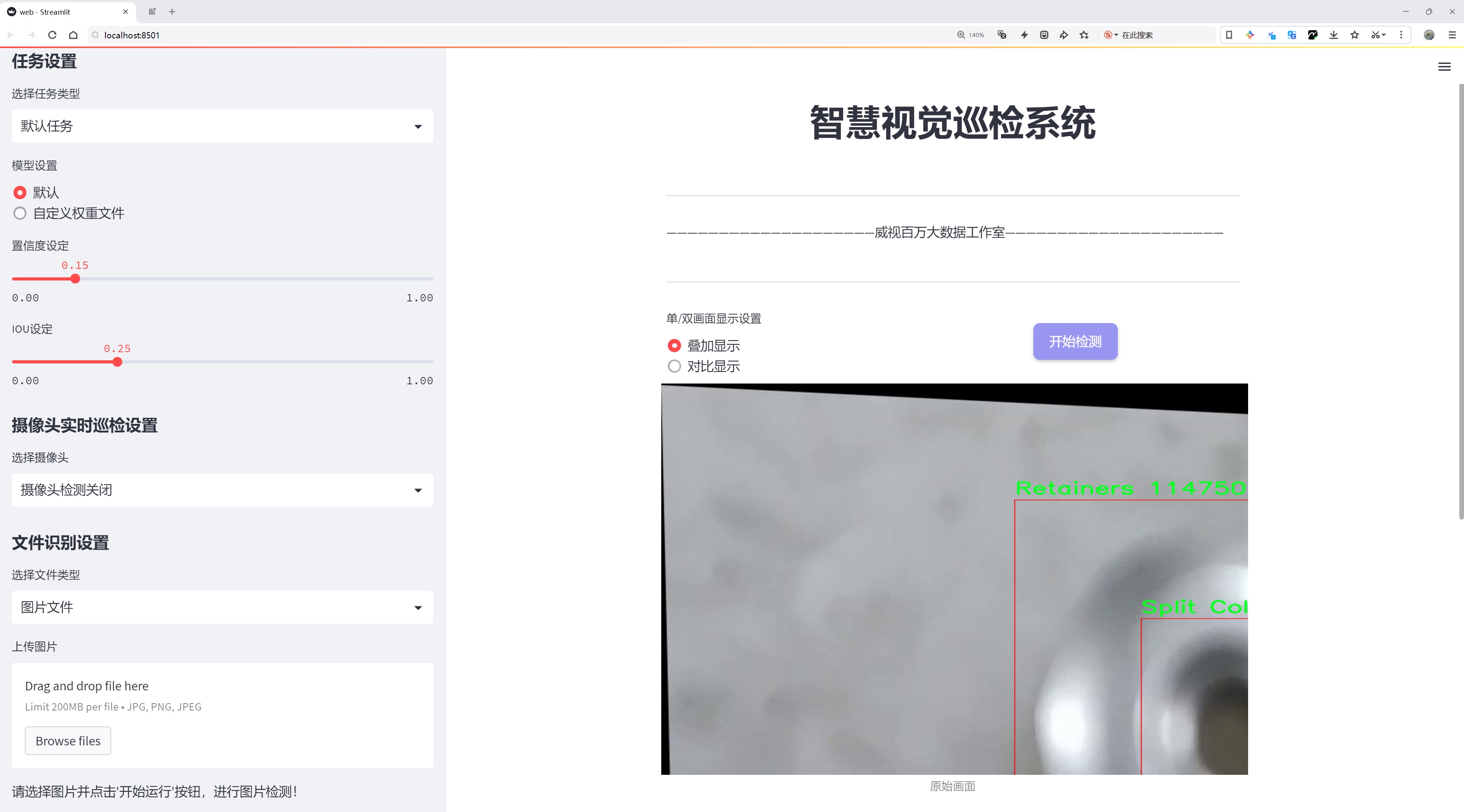Open the Sogou search engine selector

1111,34
